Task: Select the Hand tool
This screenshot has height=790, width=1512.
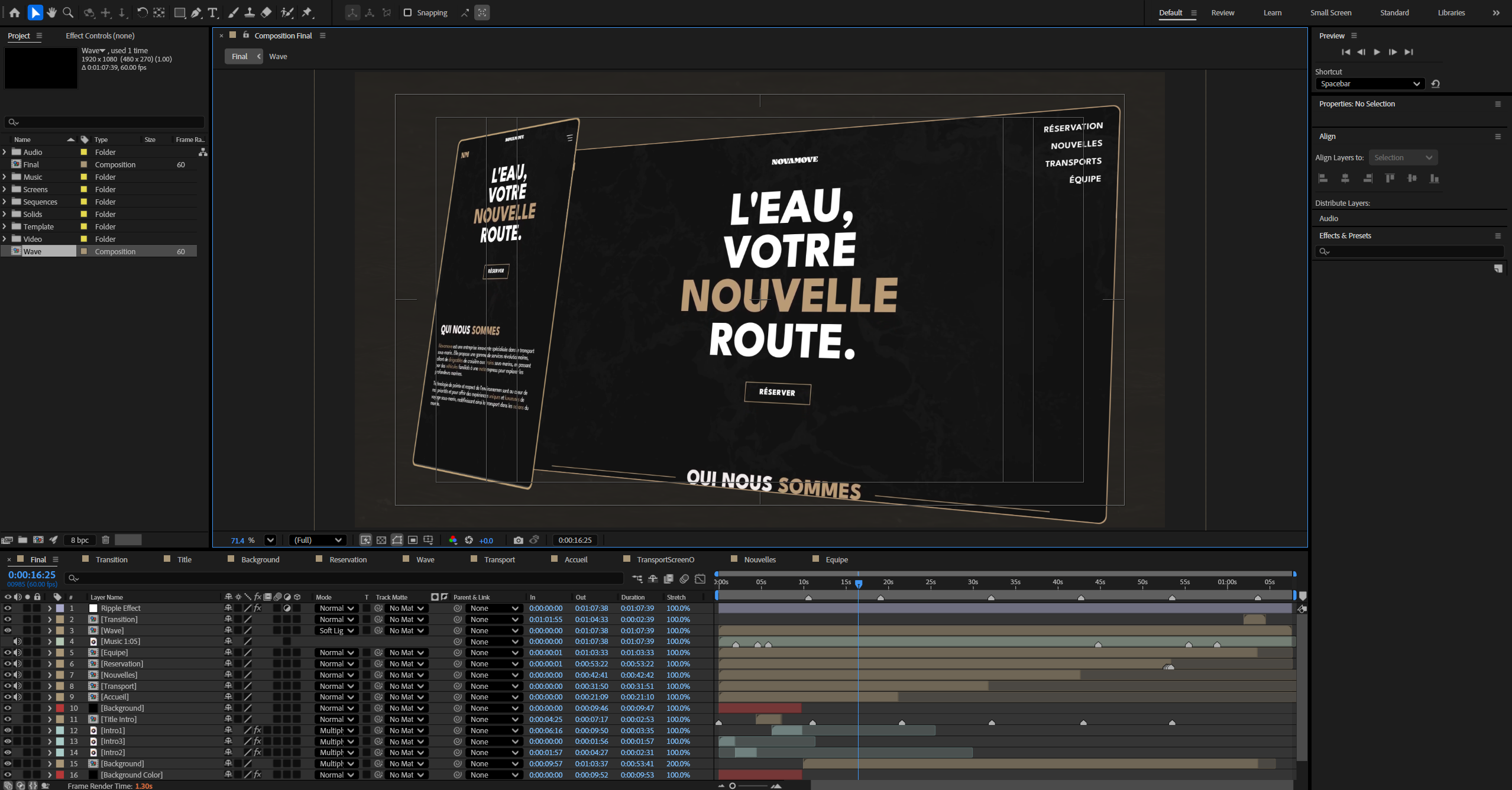Action: click(x=52, y=12)
